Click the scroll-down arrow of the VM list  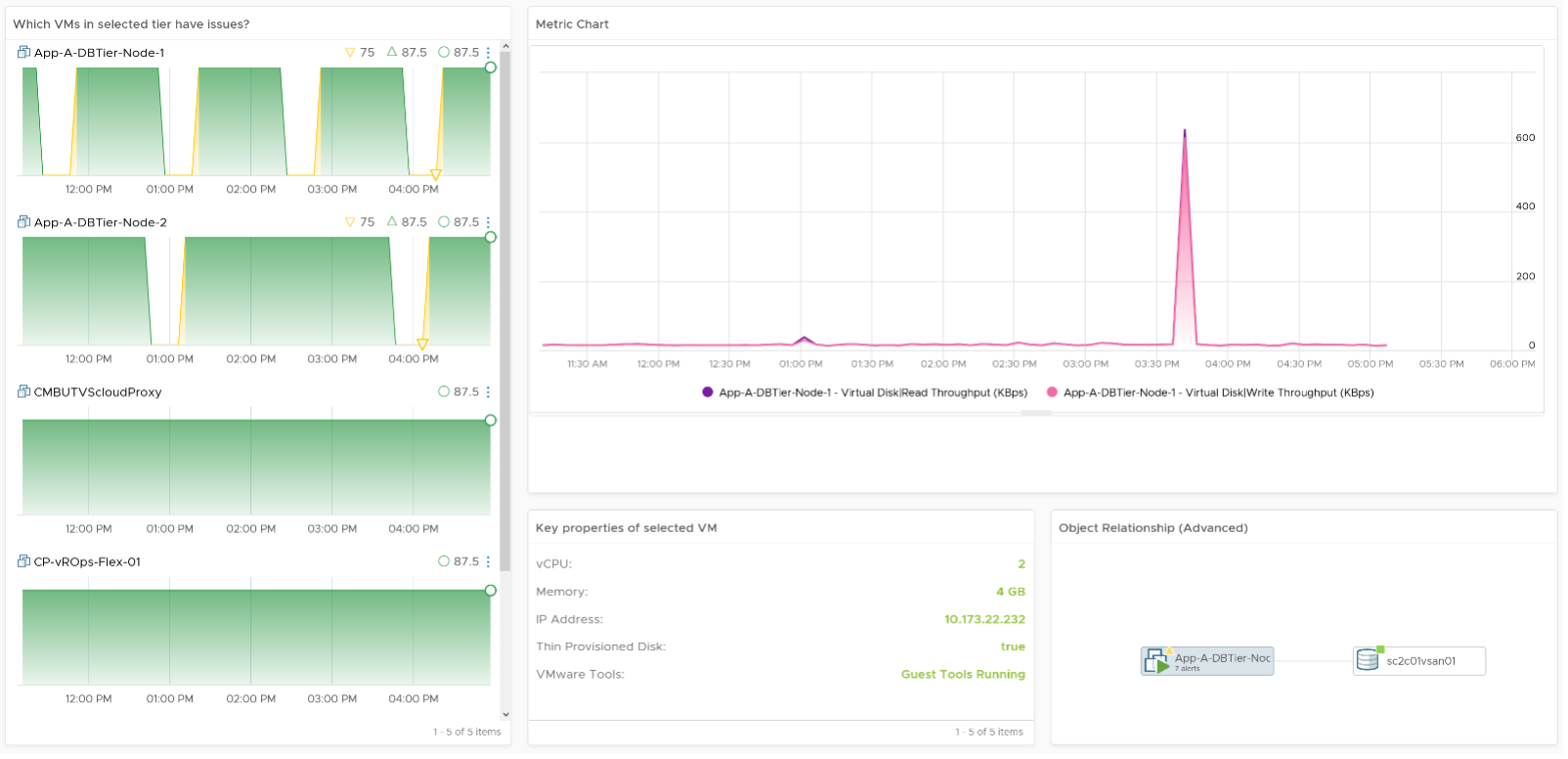pos(505,715)
